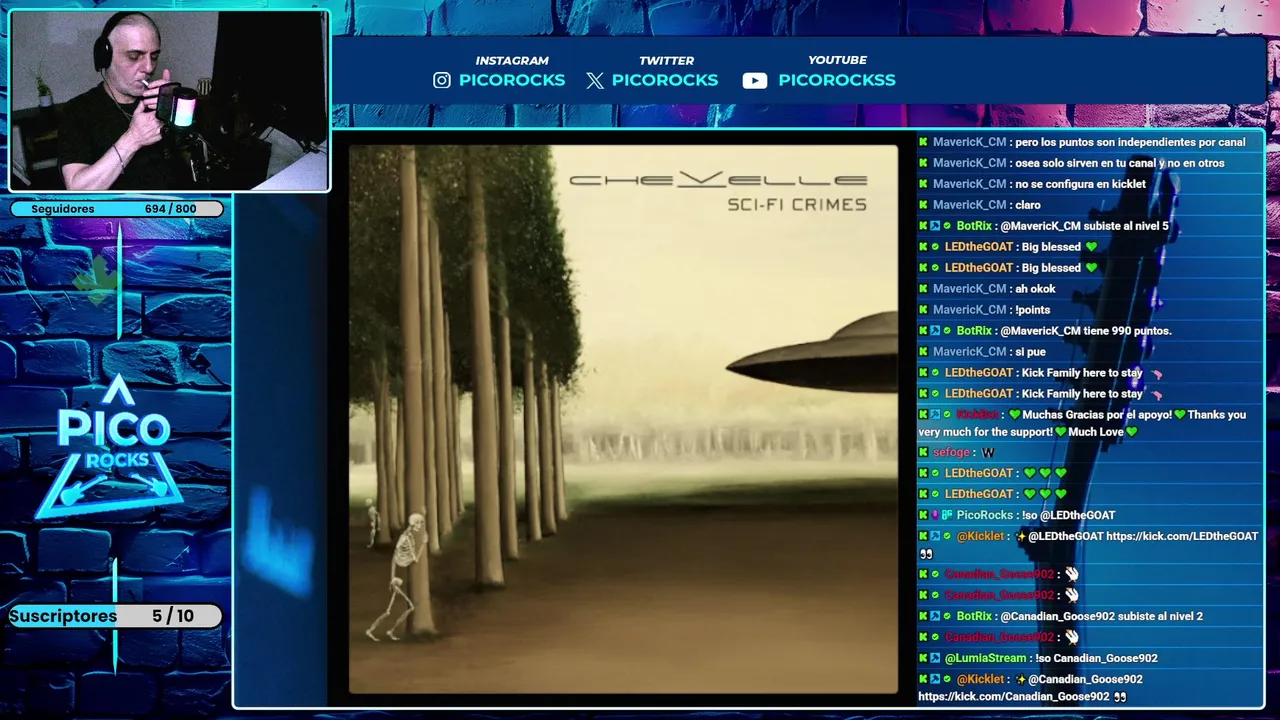Click the sparkle emoji before @LEDtheGOAT in Kicklet's message
This screenshot has height=720, width=1280.
point(1020,536)
